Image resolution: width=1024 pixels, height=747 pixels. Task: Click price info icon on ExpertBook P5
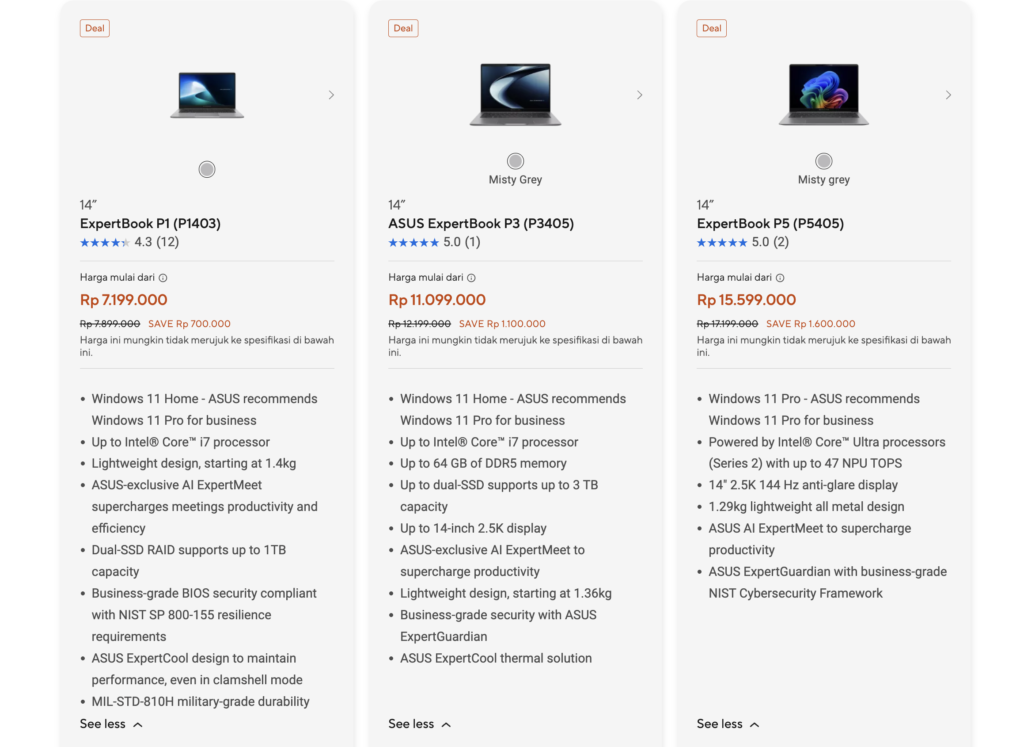pyautogui.click(x=780, y=278)
